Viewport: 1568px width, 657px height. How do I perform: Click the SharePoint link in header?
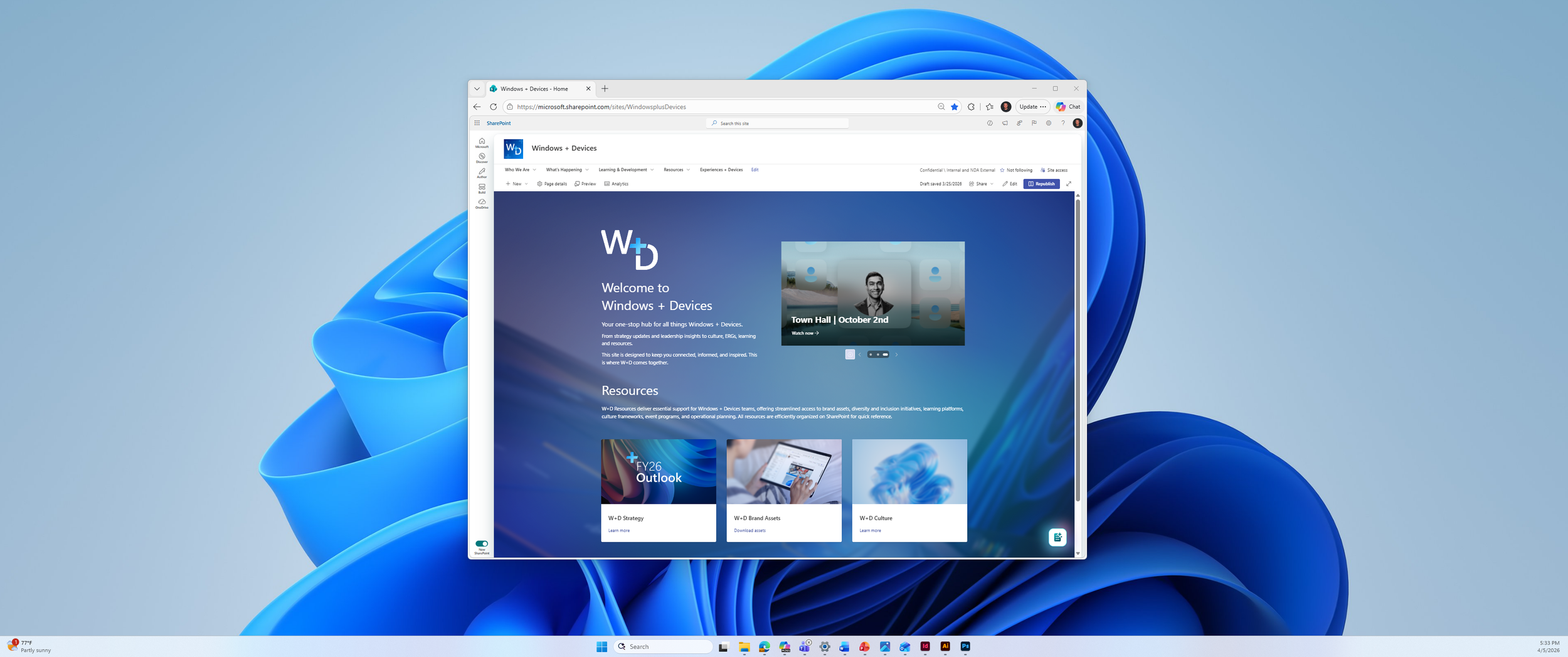(499, 123)
